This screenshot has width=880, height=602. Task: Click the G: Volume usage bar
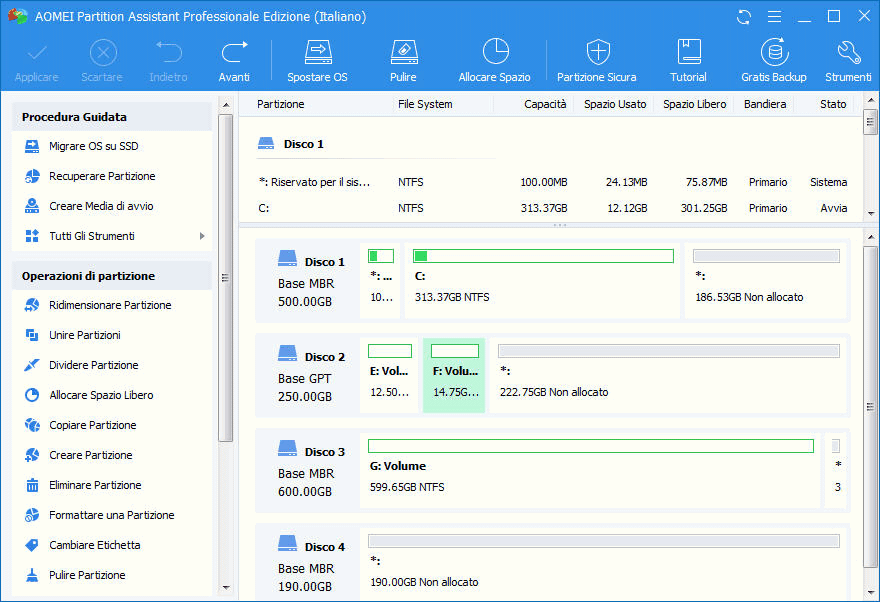click(x=590, y=446)
